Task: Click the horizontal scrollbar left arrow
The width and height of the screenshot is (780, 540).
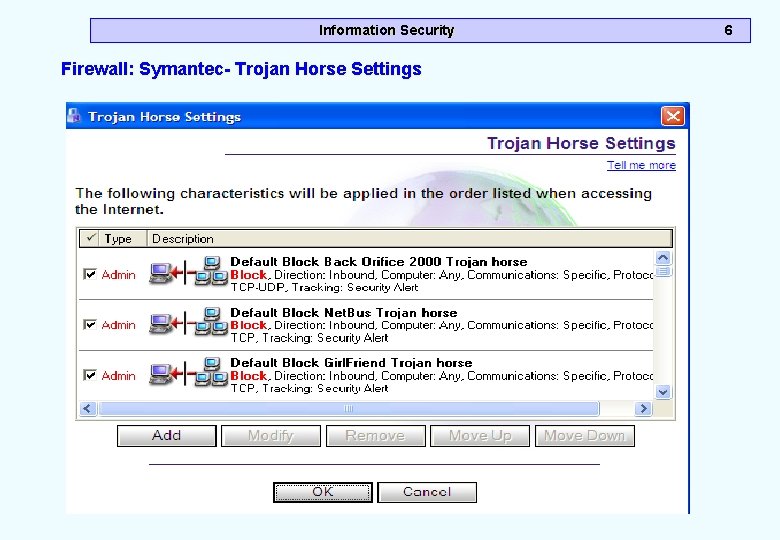Action: [x=88, y=409]
